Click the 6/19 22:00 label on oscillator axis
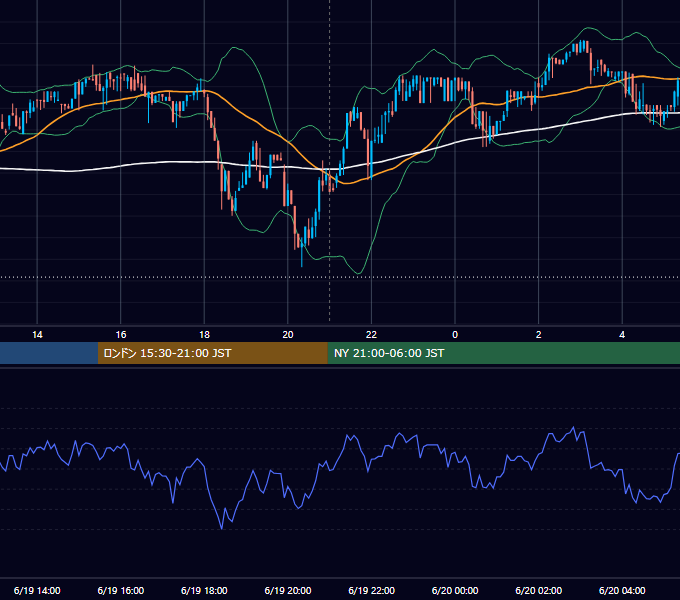This screenshot has width=680, height=600. (371, 590)
